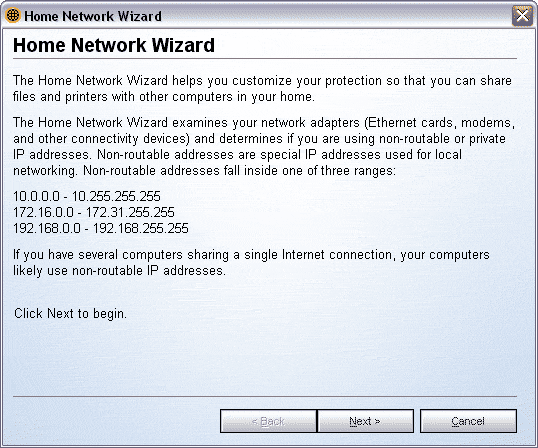Click the disabled Back button

coord(268,421)
